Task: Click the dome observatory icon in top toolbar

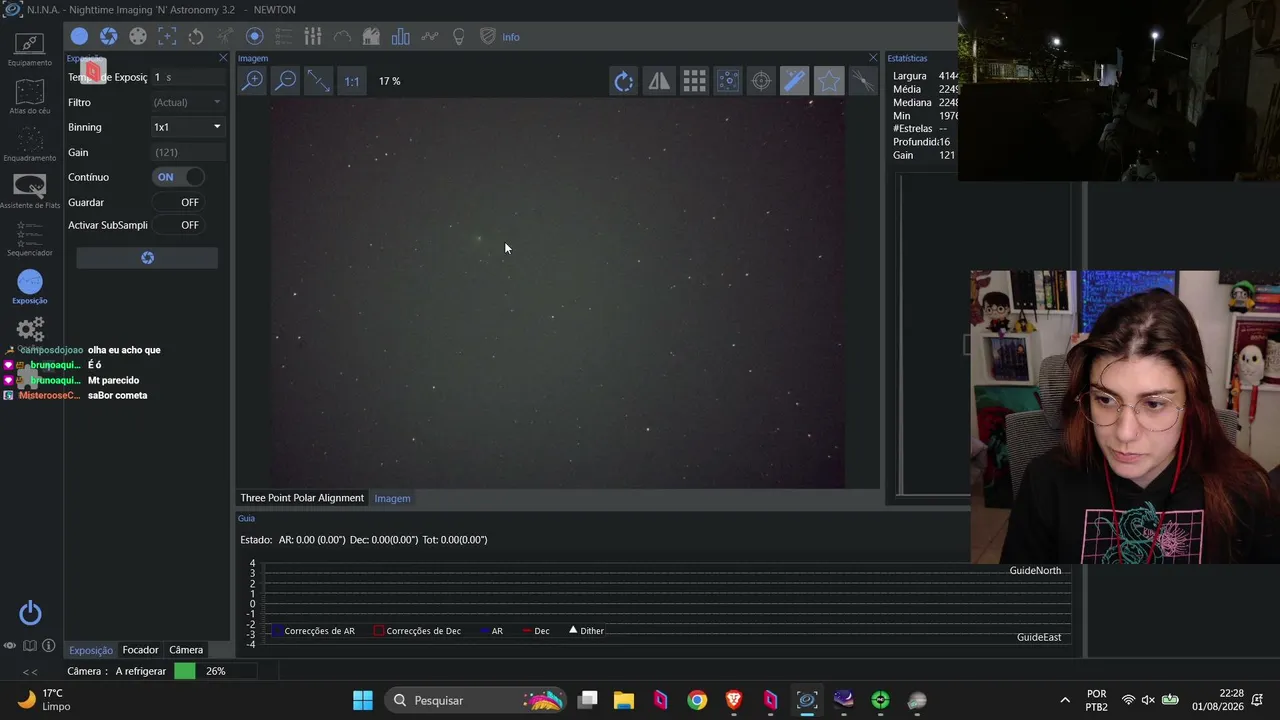Action: coord(371,37)
